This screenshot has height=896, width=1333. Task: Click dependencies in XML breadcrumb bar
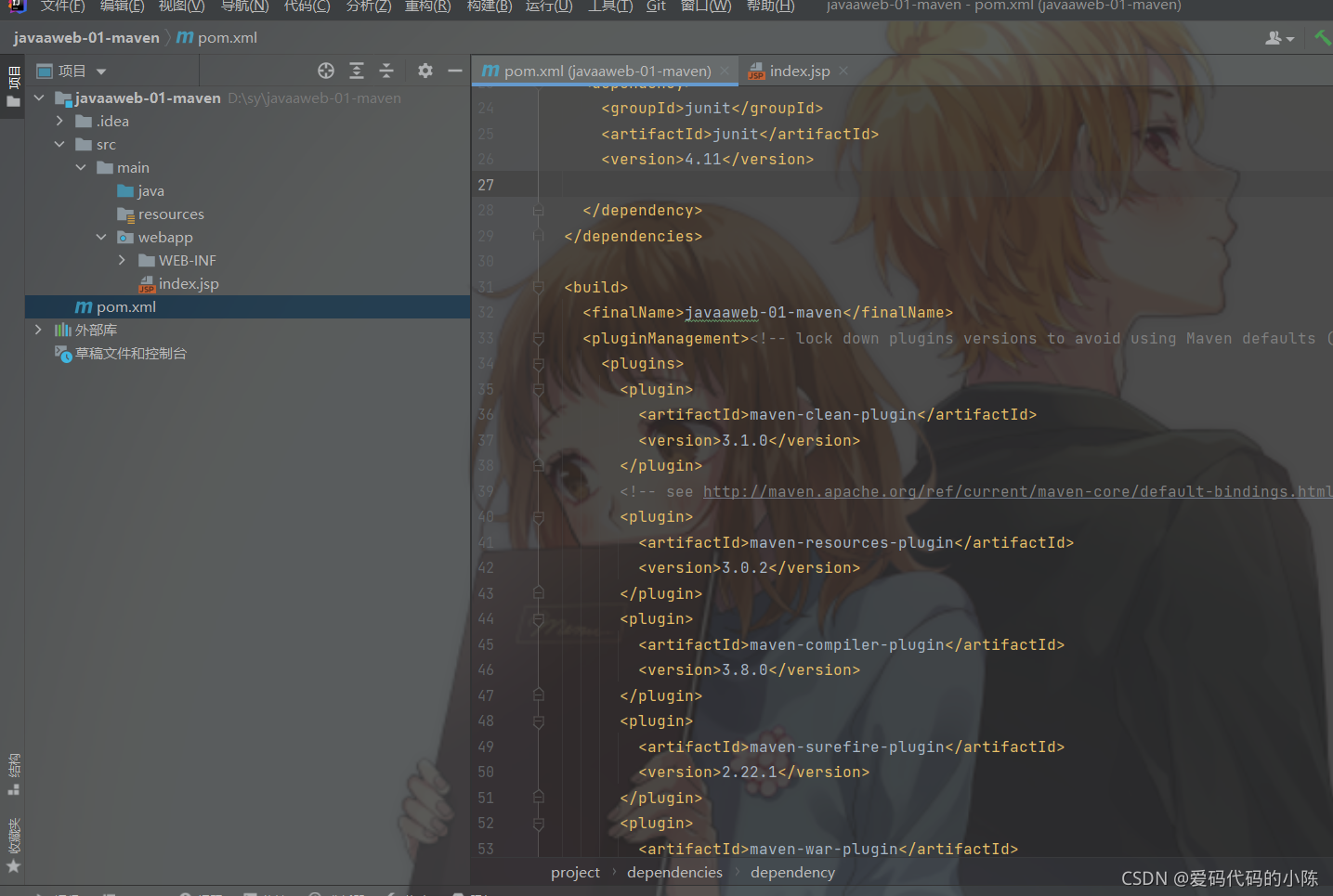(x=674, y=873)
